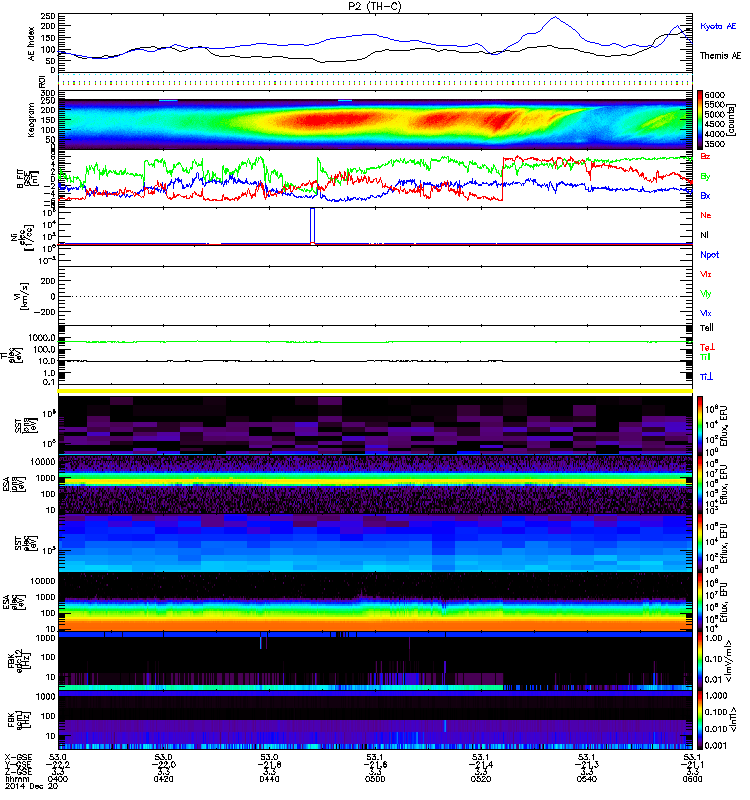
Task: Click the "0440" time axis label
Action: (x=269, y=779)
